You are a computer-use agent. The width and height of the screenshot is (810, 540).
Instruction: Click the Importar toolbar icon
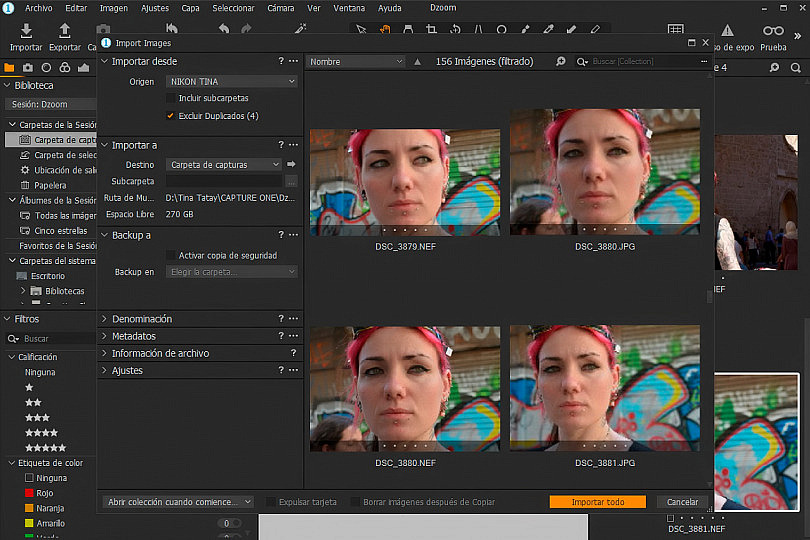[x=26, y=32]
